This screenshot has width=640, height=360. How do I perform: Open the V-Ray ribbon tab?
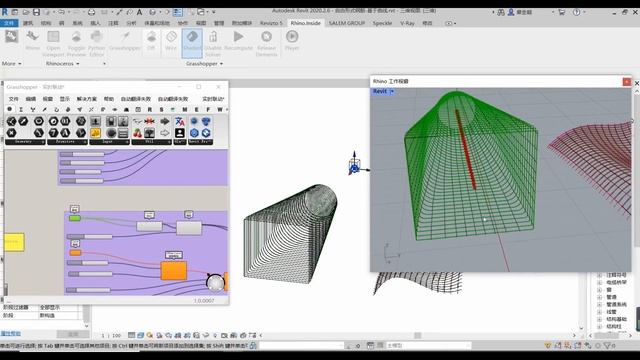point(407,23)
